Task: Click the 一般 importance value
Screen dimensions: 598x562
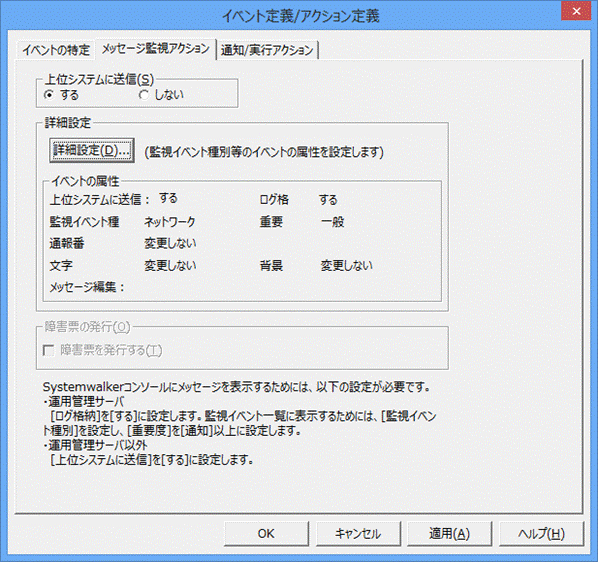Action: click(333, 222)
